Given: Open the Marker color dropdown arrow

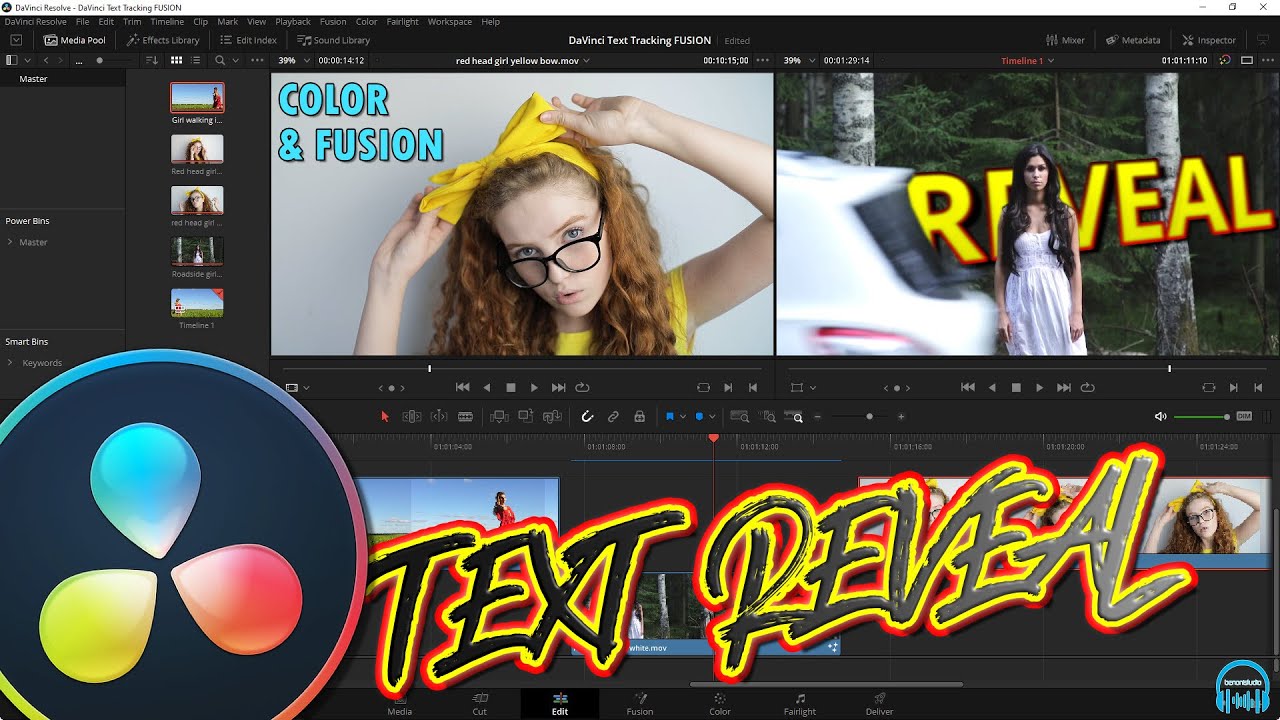Looking at the screenshot, I should coord(712,417).
